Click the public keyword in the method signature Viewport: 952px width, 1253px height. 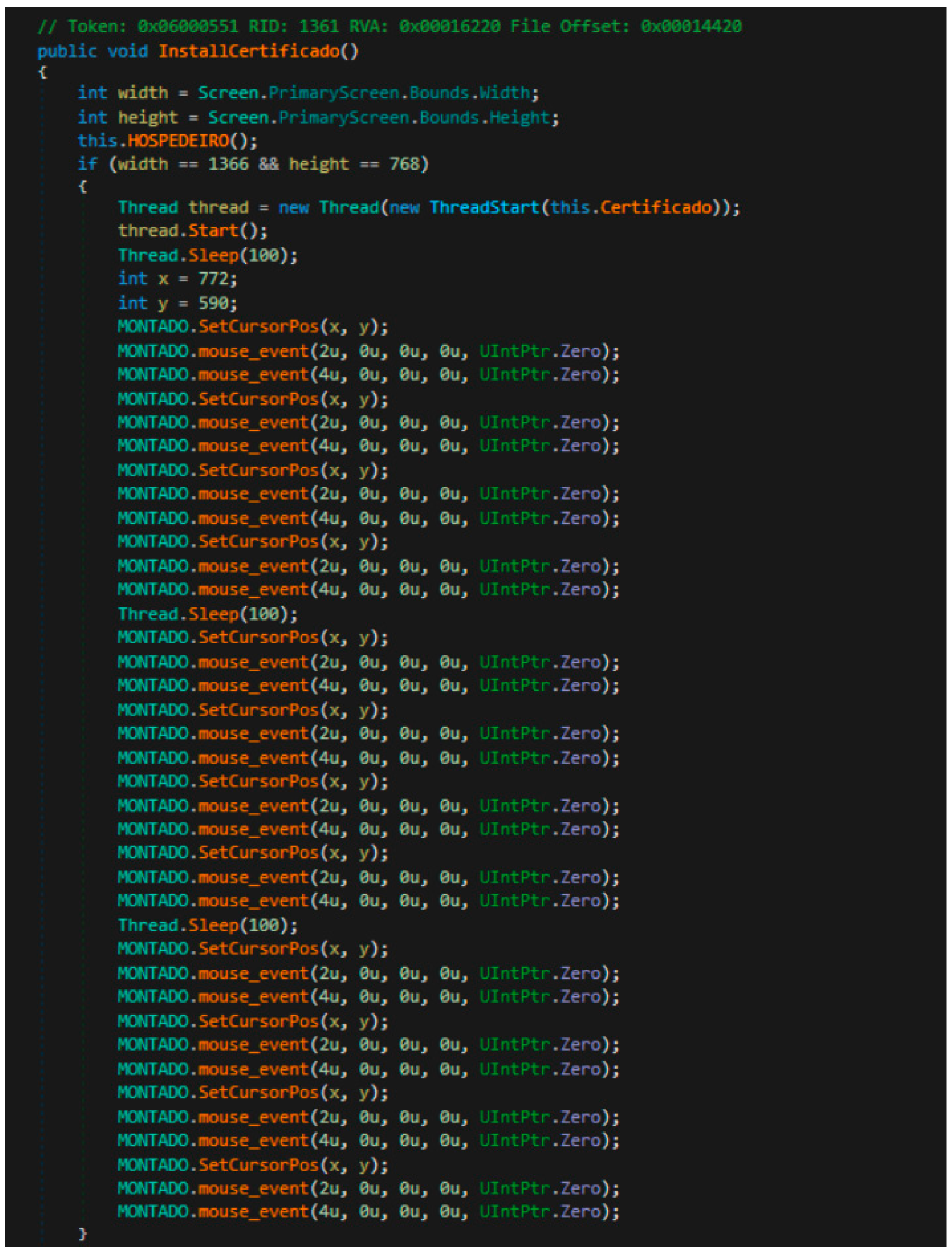point(67,52)
